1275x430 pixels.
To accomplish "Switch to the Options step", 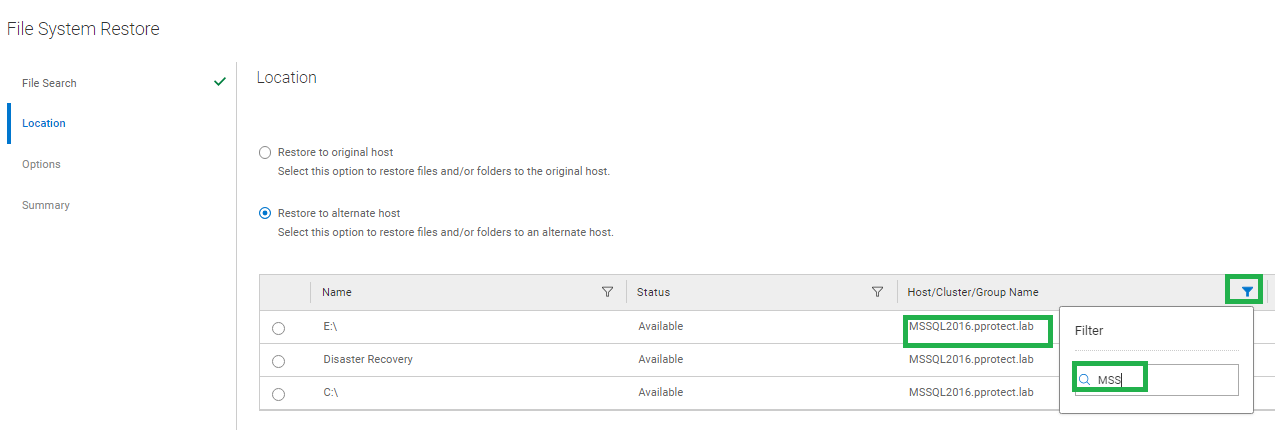I will click(41, 164).
